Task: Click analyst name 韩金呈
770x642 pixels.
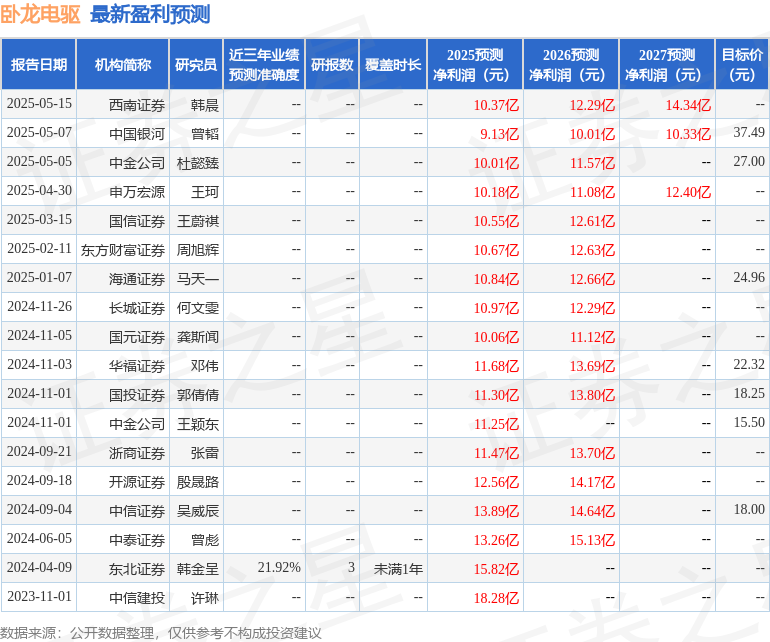Action: [197, 569]
